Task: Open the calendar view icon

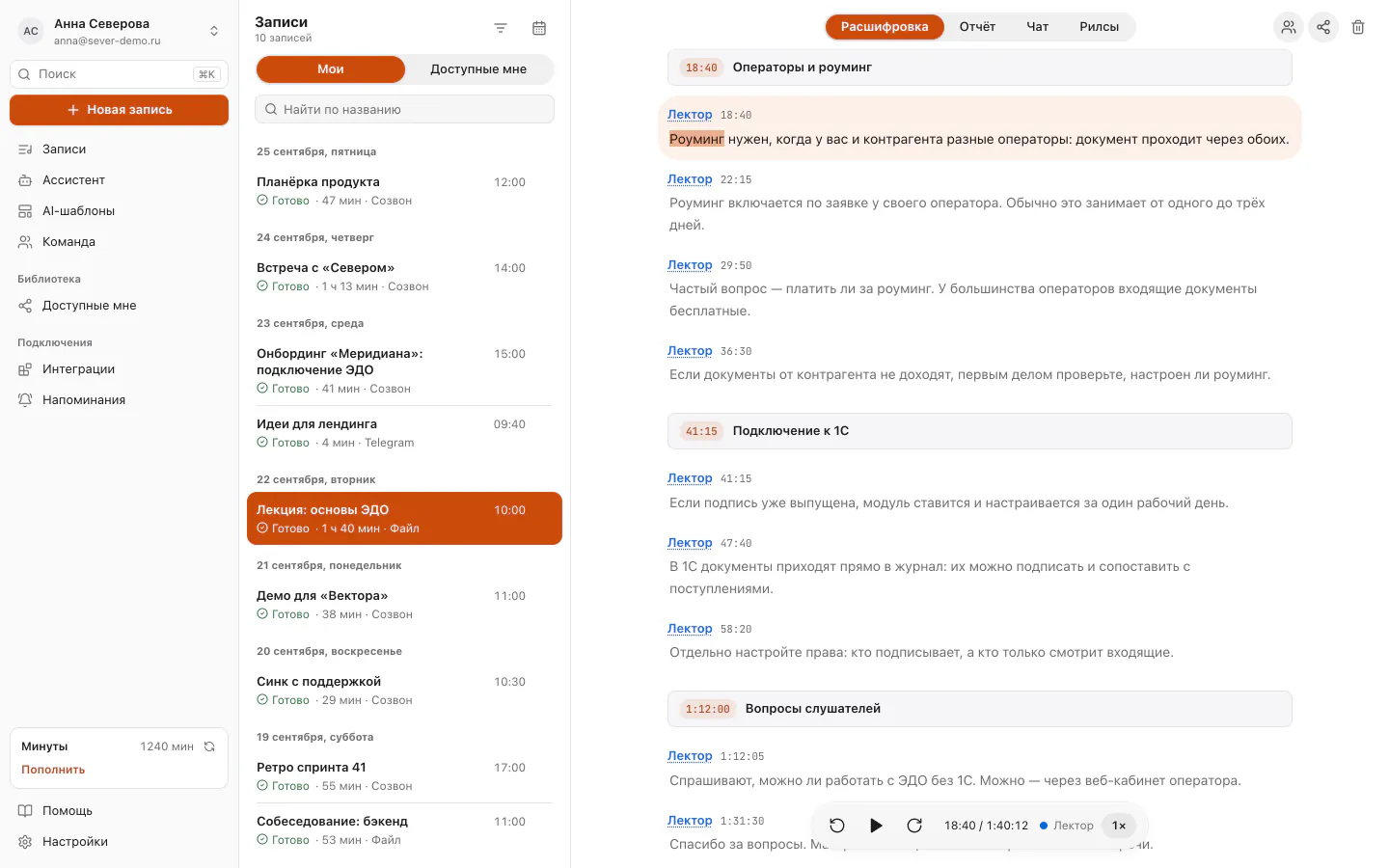Action: click(539, 29)
